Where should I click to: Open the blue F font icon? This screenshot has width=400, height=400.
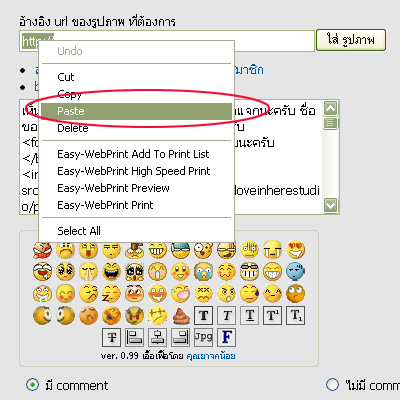pos(227,338)
